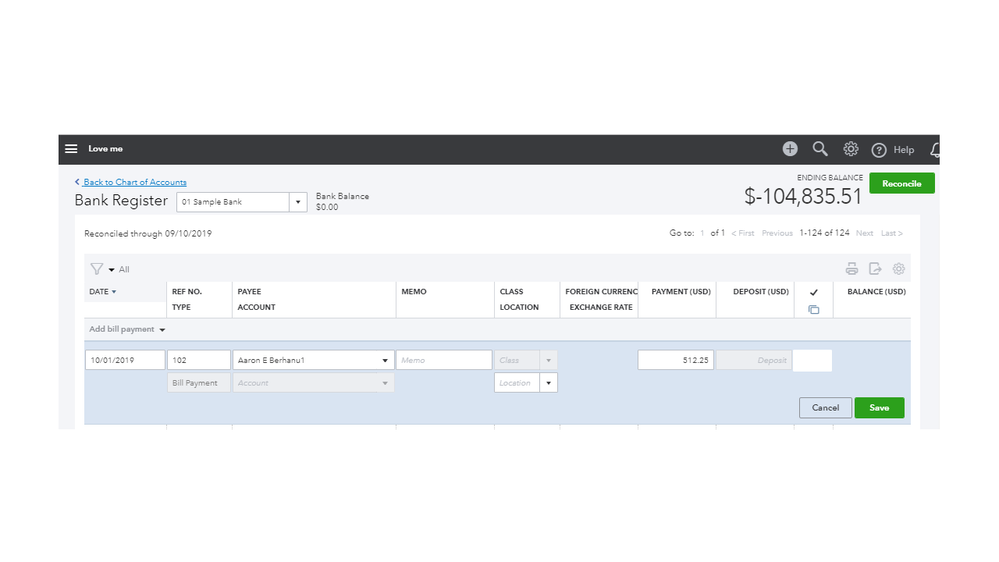Click the plus Create icon
The image size is (999, 562).
(x=790, y=149)
